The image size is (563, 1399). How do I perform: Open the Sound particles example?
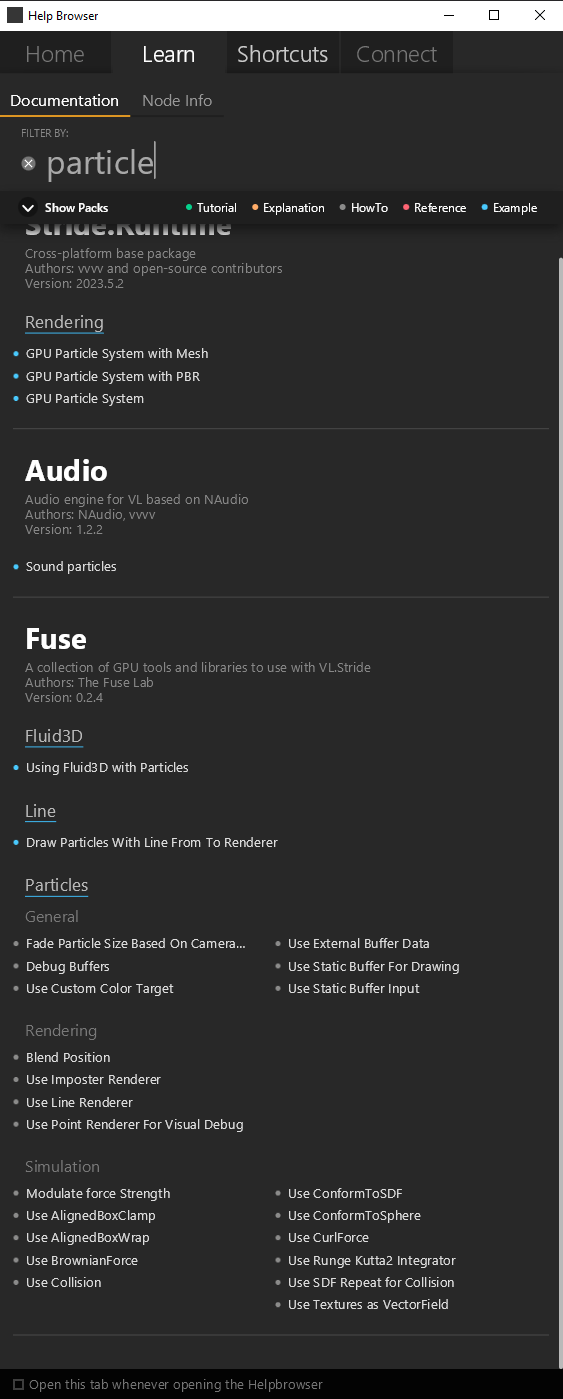click(x=71, y=566)
